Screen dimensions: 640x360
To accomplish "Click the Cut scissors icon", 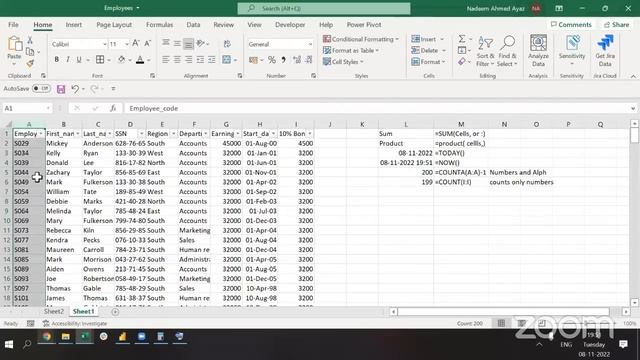I will pyautogui.click(x=30, y=40).
